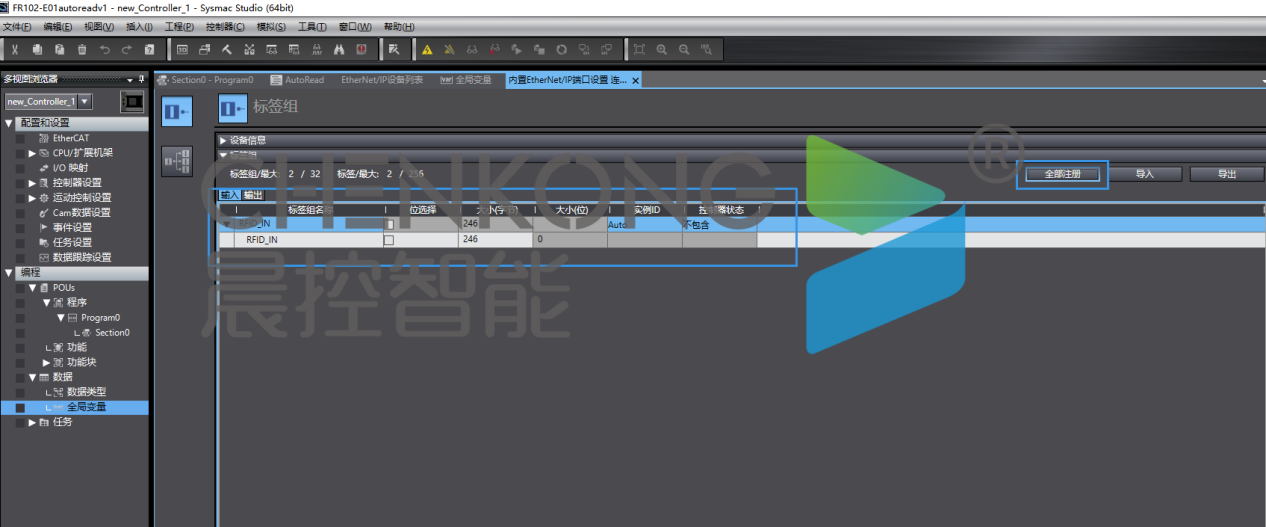This screenshot has width=1266, height=527.
Task: Close the Built-in EtherNet/IP port settings tab
Action: point(635,80)
